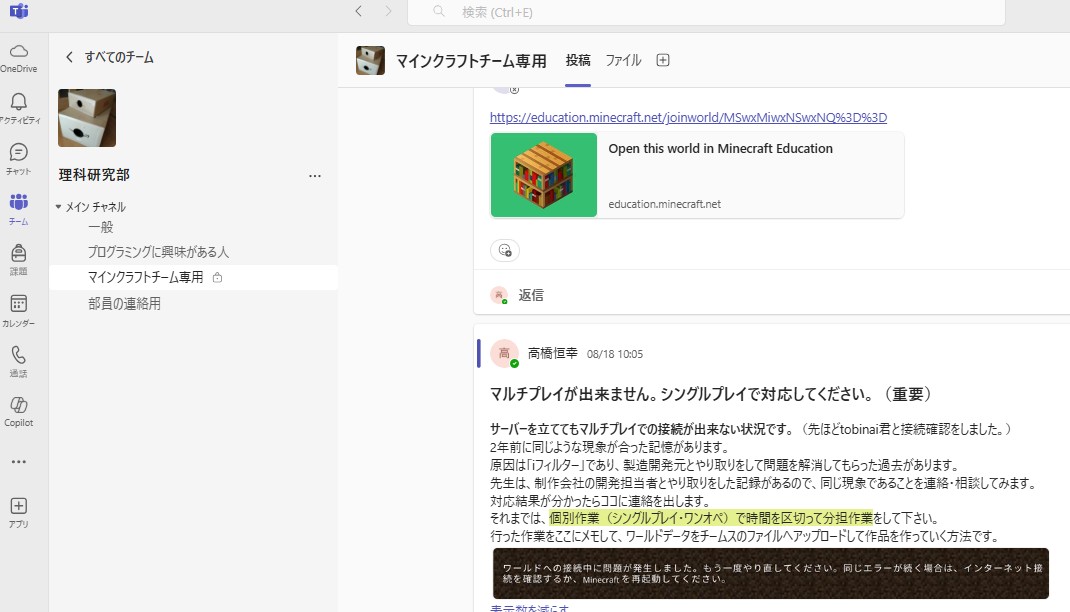1070x612 pixels.
Task: Open the チャット chat panel
Action: pos(20,158)
